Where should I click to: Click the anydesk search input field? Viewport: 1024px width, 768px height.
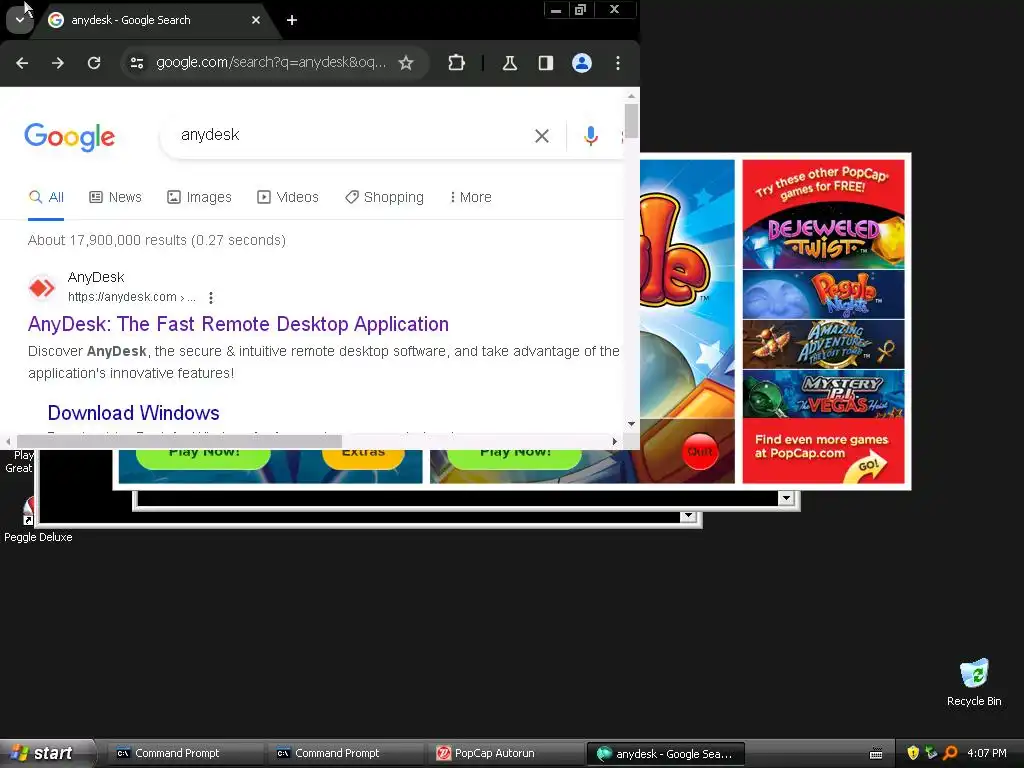353,135
